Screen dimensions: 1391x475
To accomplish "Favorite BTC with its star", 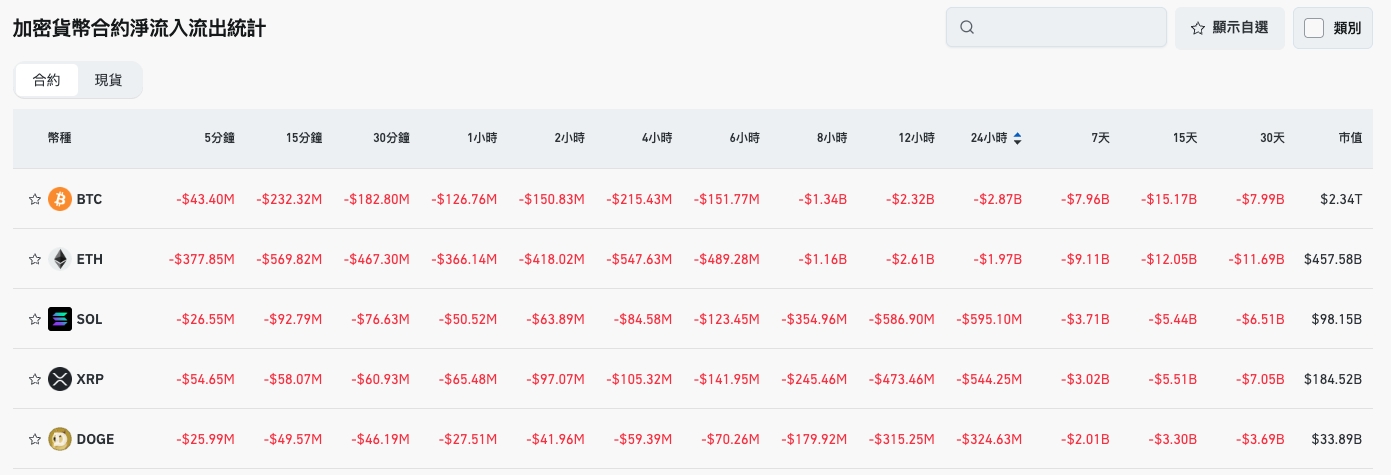I will click(x=34, y=199).
